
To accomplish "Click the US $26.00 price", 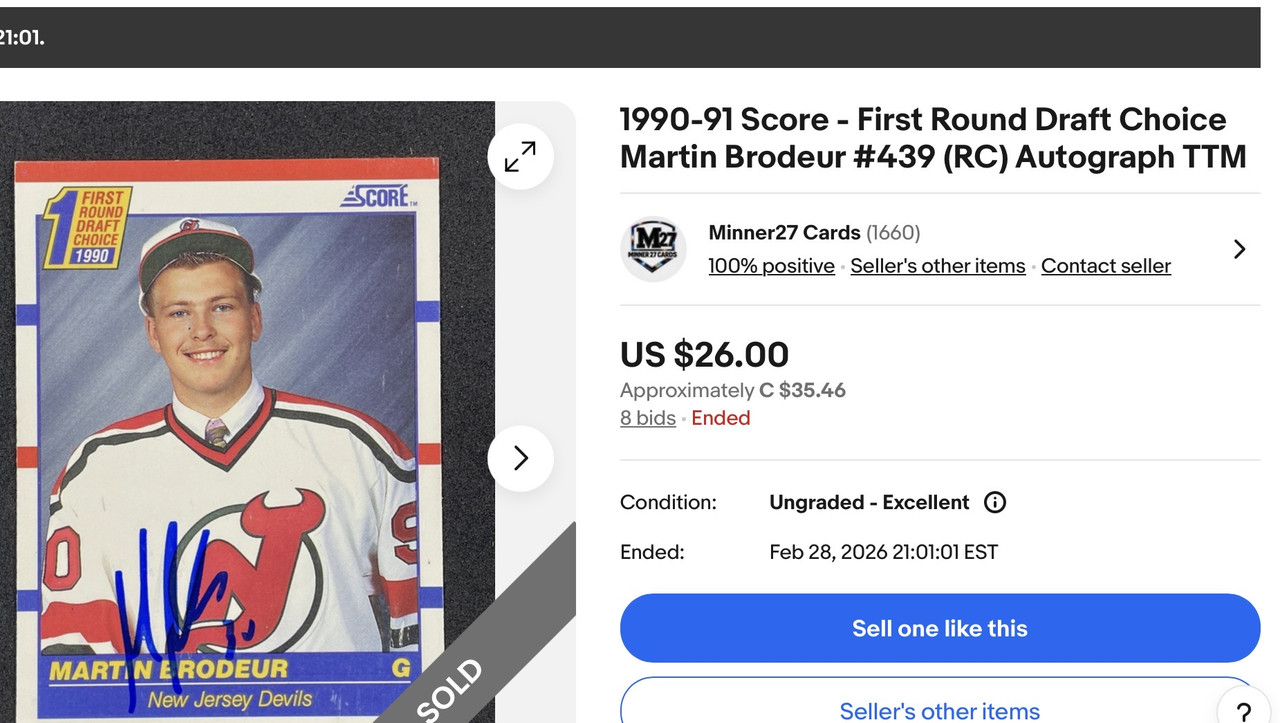I will click(x=704, y=354).
